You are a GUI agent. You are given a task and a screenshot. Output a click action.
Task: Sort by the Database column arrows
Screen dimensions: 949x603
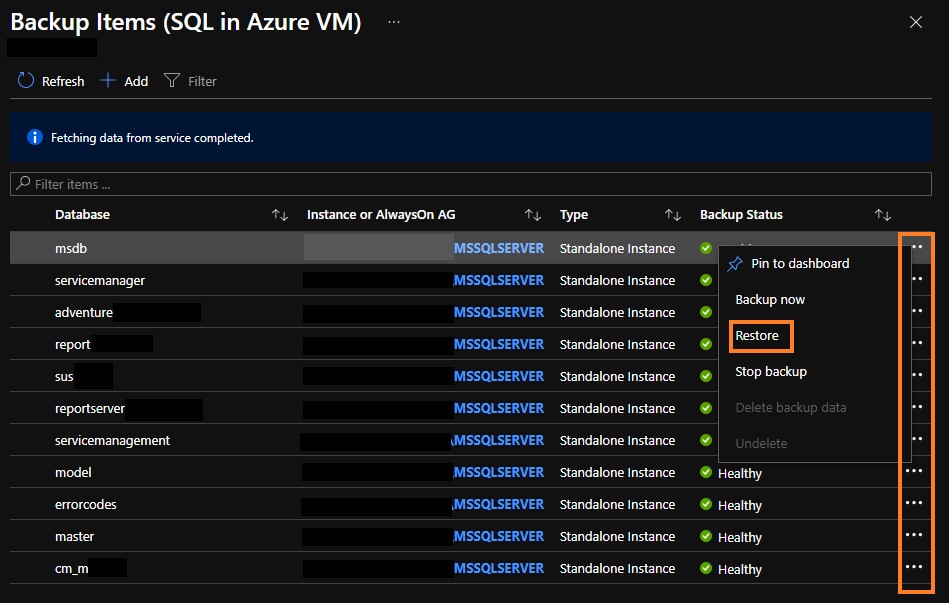click(280, 214)
